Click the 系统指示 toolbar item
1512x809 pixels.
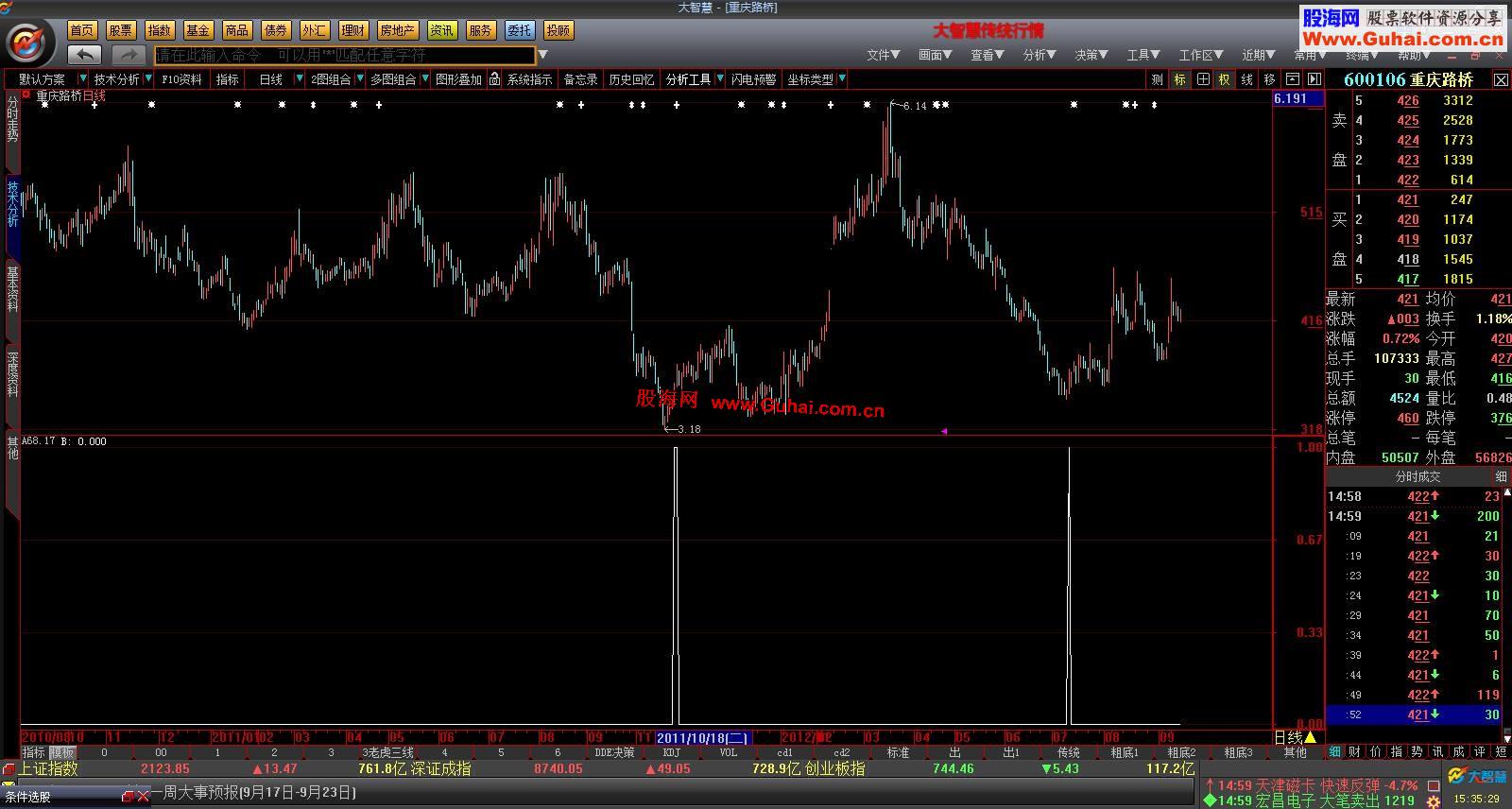(529, 79)
